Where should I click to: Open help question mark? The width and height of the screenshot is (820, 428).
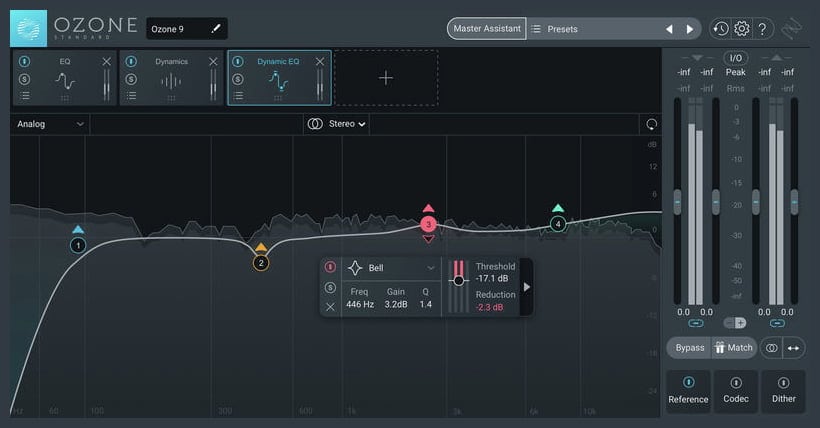[762, 29]
